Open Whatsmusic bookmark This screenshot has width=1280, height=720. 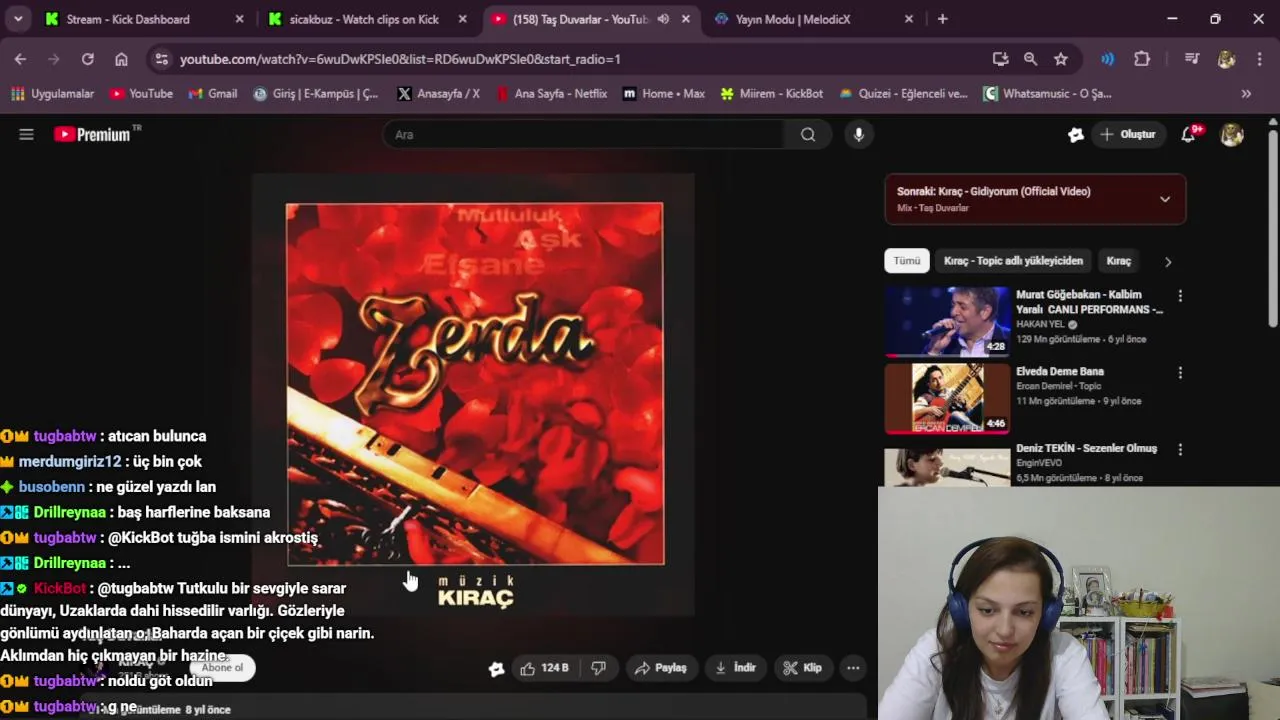(1047, 94)
